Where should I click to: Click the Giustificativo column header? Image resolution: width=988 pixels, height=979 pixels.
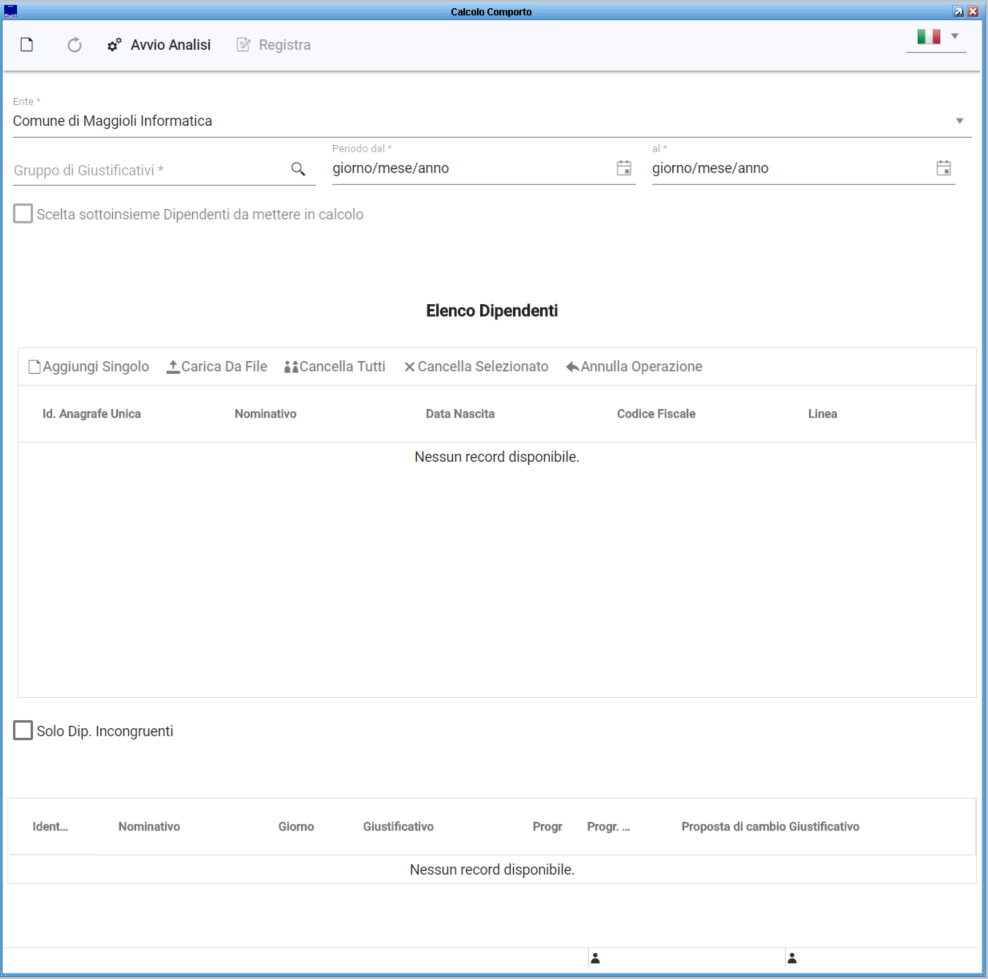(x=398, y=827)
